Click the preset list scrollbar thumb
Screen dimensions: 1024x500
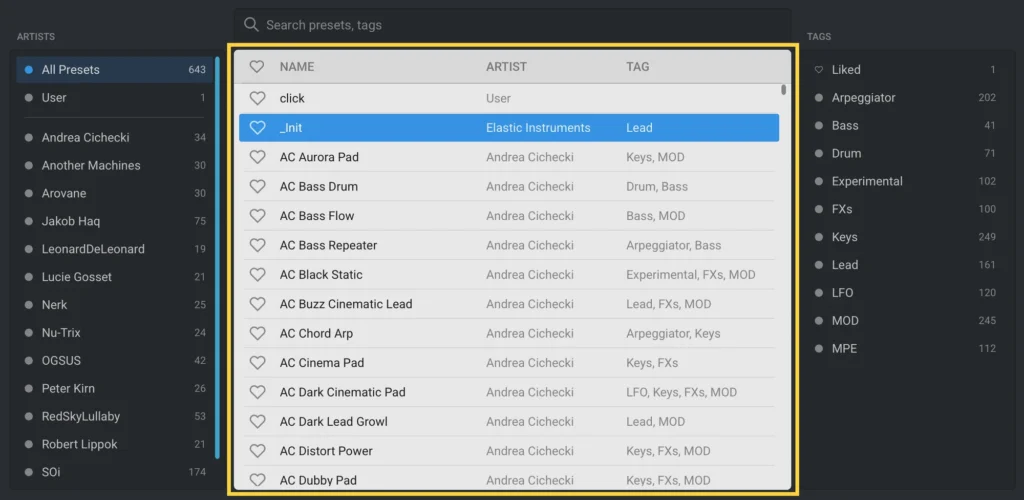784,89
